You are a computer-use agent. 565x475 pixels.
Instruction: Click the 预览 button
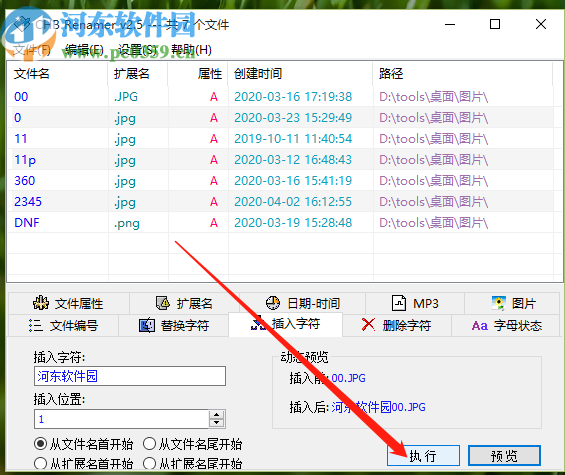504,456
